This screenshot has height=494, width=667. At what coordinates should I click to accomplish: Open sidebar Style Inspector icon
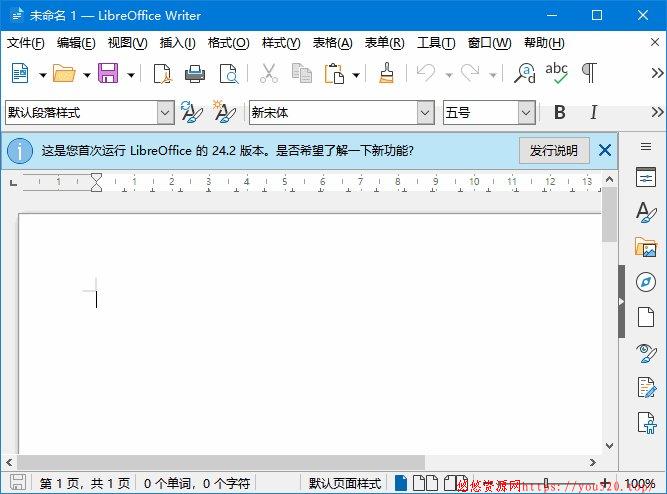tap(646, 353)
